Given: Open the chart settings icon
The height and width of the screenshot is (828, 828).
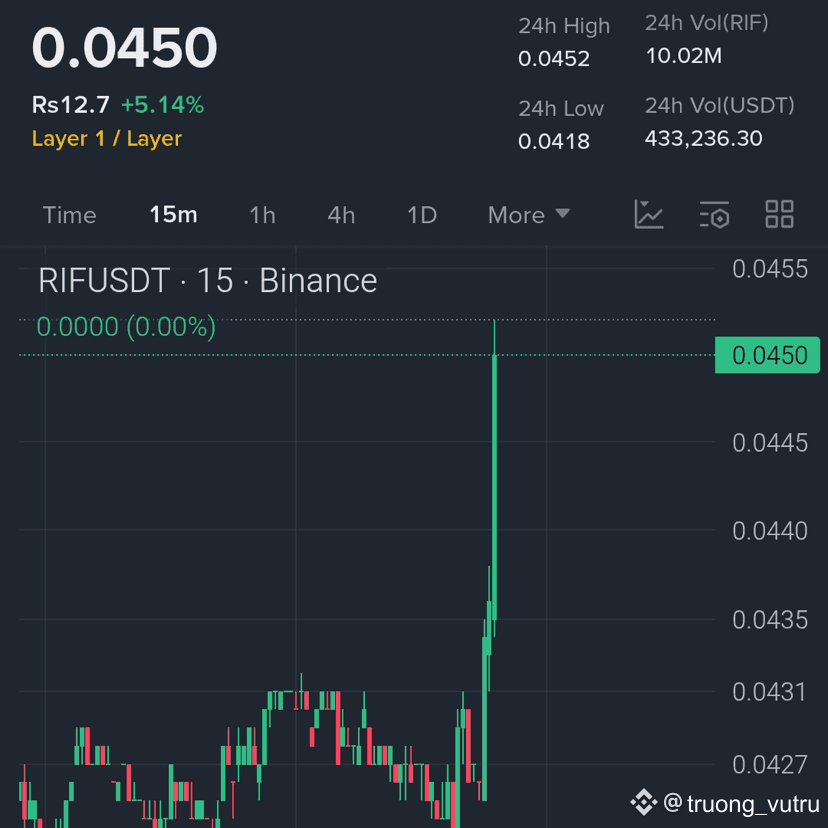Looking at the screenshot, I should [x=714, y=215].
